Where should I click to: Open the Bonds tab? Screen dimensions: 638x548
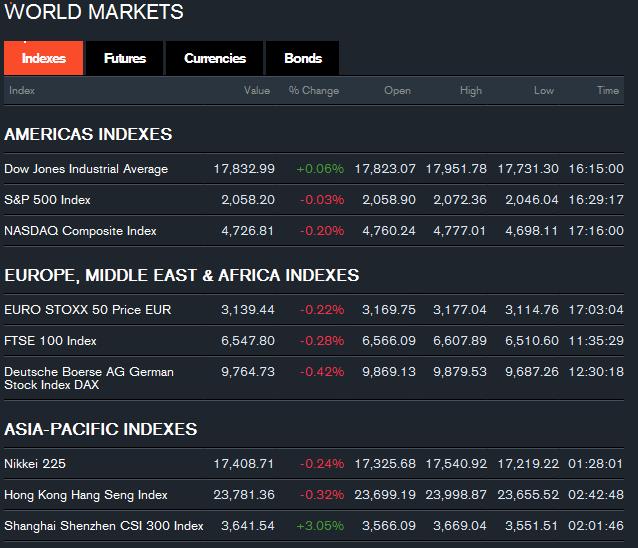[303, 58]
